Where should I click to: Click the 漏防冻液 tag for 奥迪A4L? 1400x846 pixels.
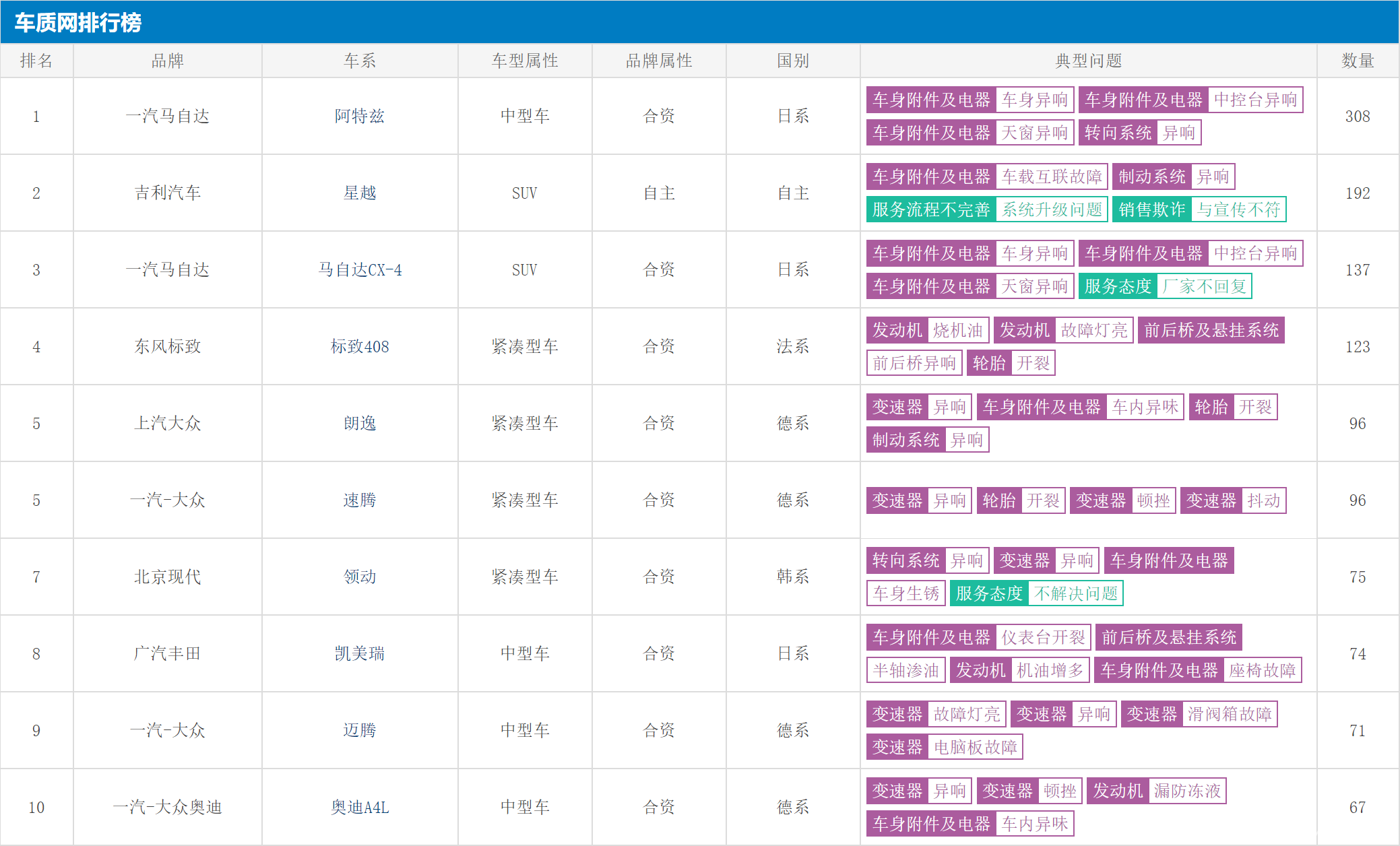(x=1187, y=791)
